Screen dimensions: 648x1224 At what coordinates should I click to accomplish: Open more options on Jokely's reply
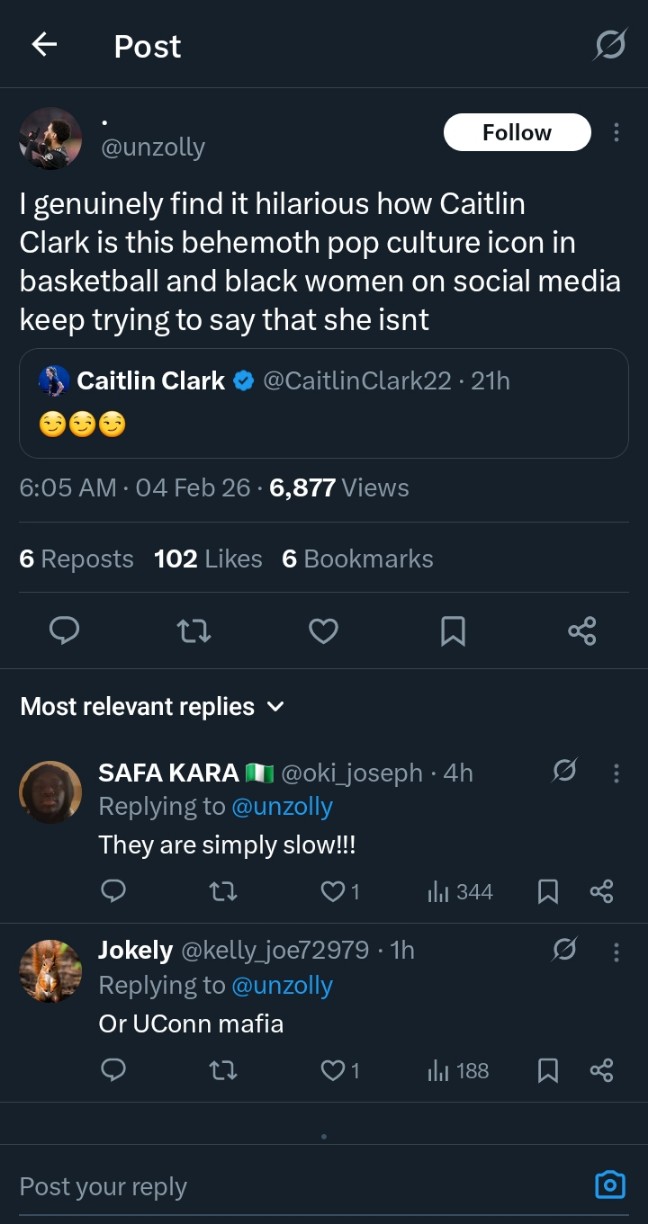tap(616, 951)
